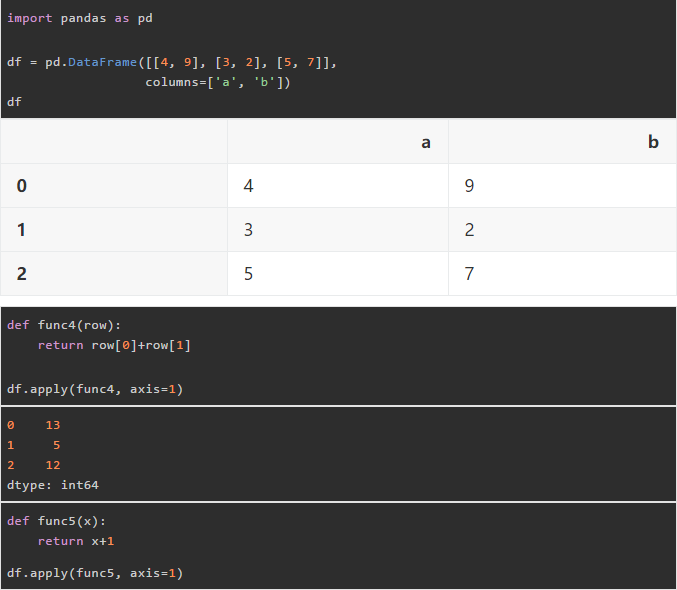Click the table cell containing value 5
This screenshot has width=677, height=590.
click(249, 274)
